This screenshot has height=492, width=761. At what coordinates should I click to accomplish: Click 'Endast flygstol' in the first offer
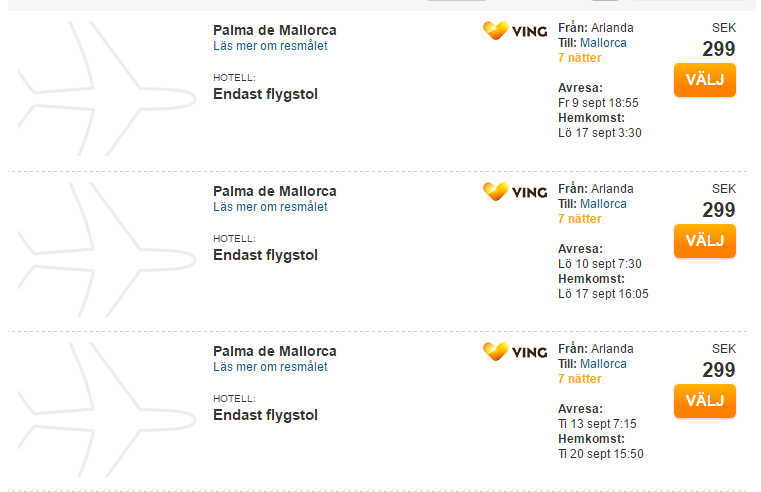click(265, 94)
